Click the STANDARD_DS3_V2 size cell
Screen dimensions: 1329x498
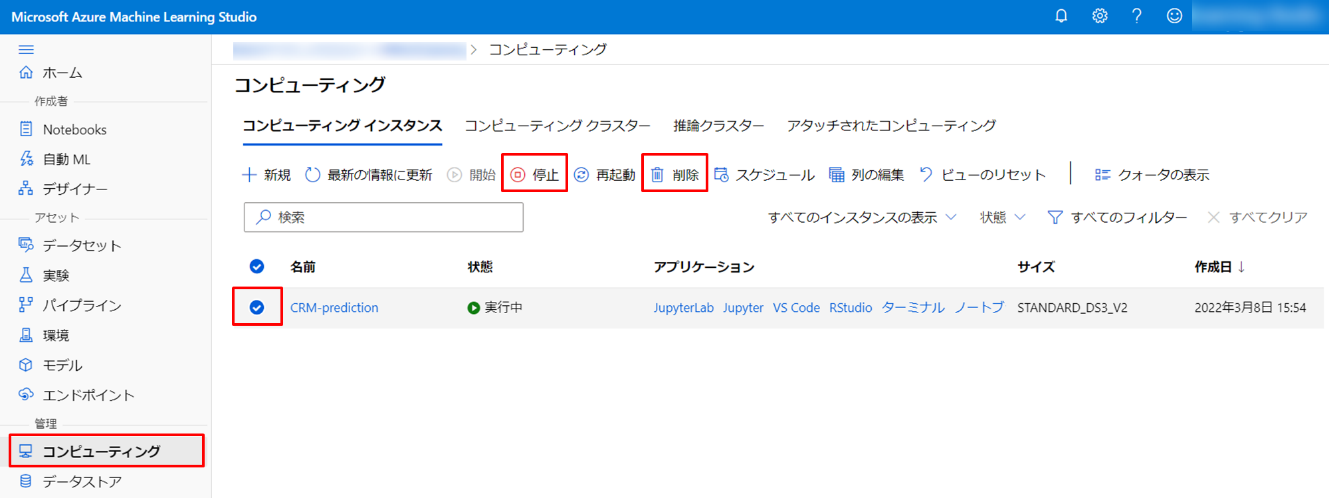(x=1072, y=308)
